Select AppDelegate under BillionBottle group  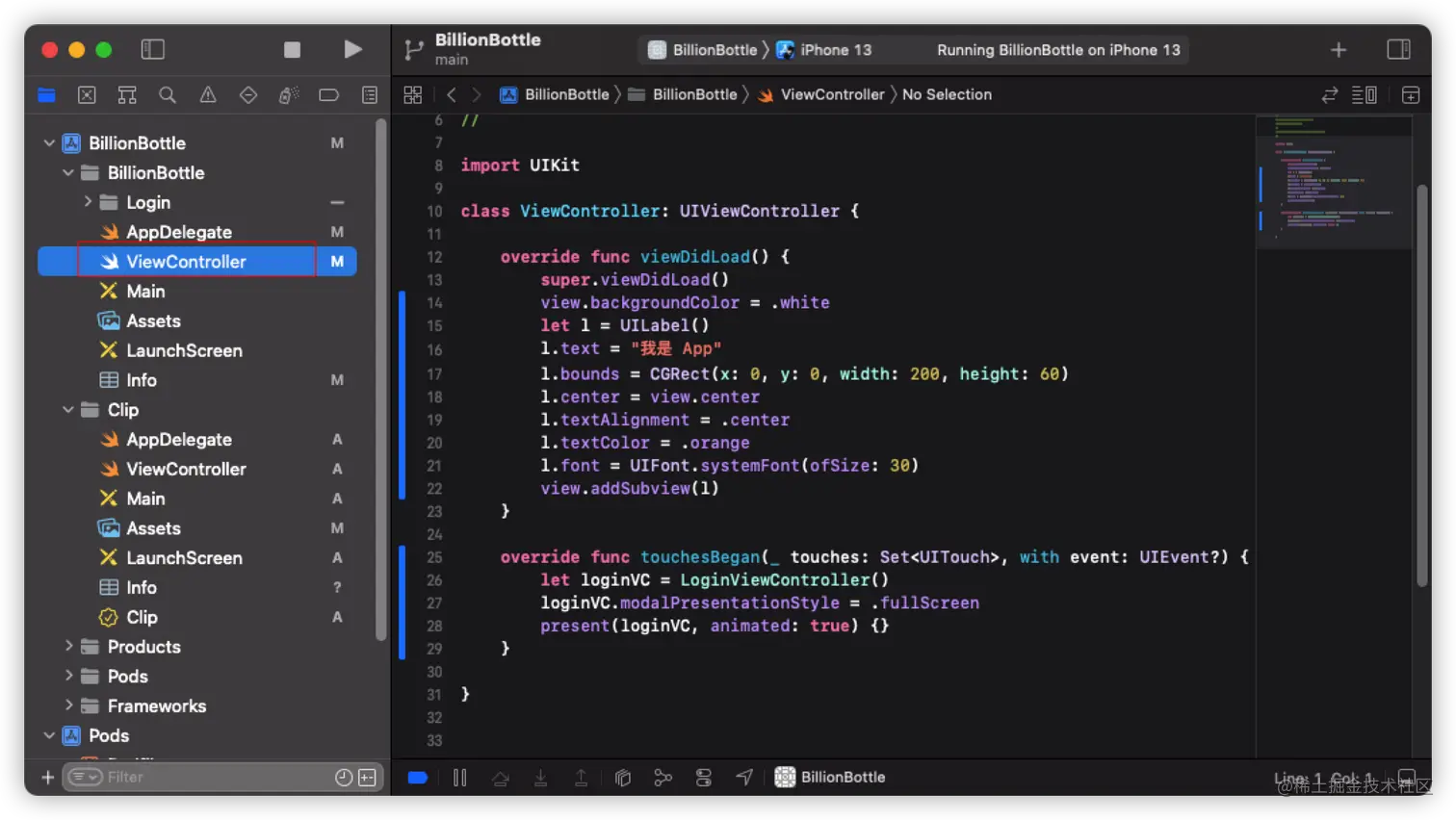[x=179, y=232]
